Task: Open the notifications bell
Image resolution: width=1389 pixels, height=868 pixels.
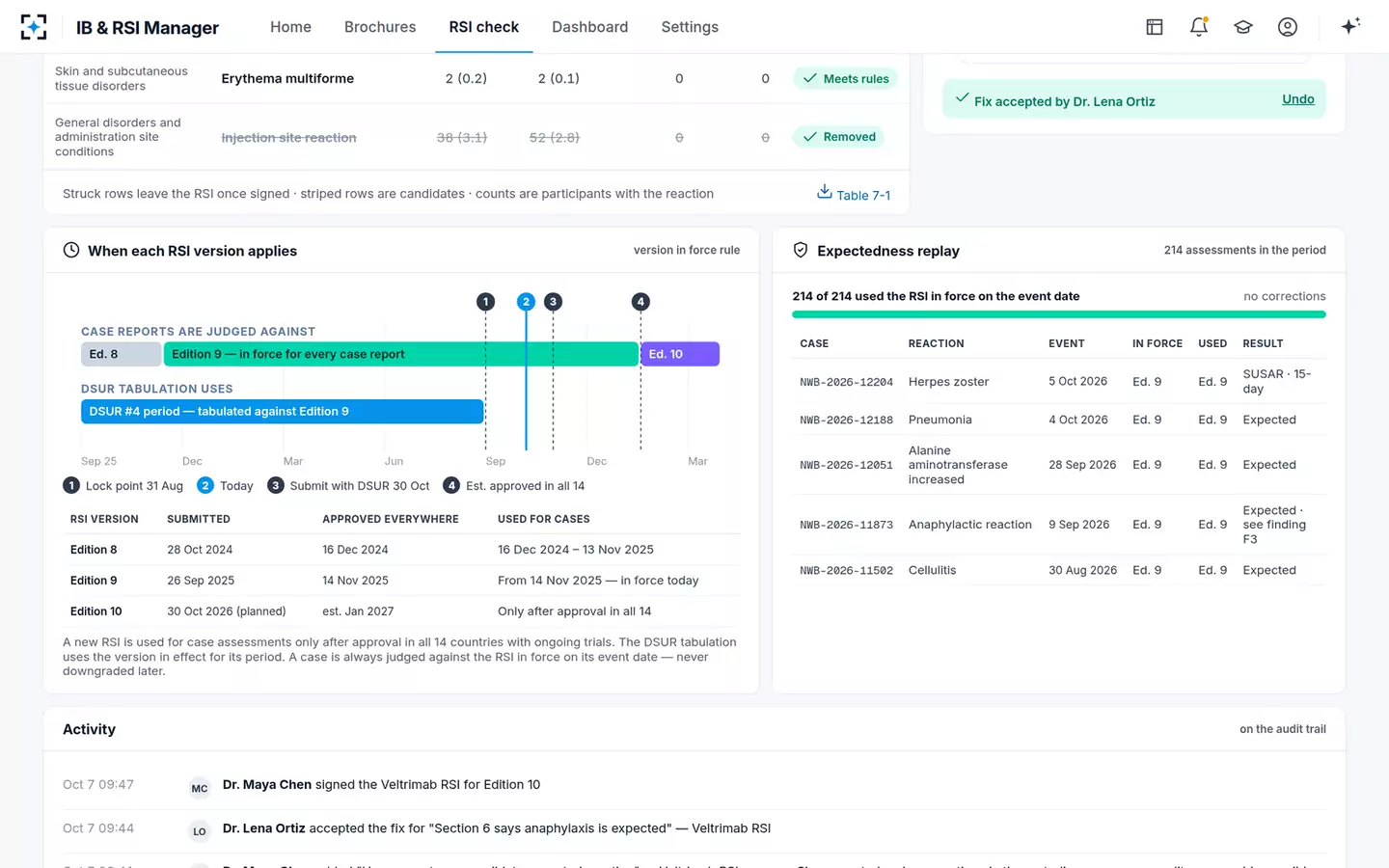Action: pyautogui.click(x=1199, y=27)
